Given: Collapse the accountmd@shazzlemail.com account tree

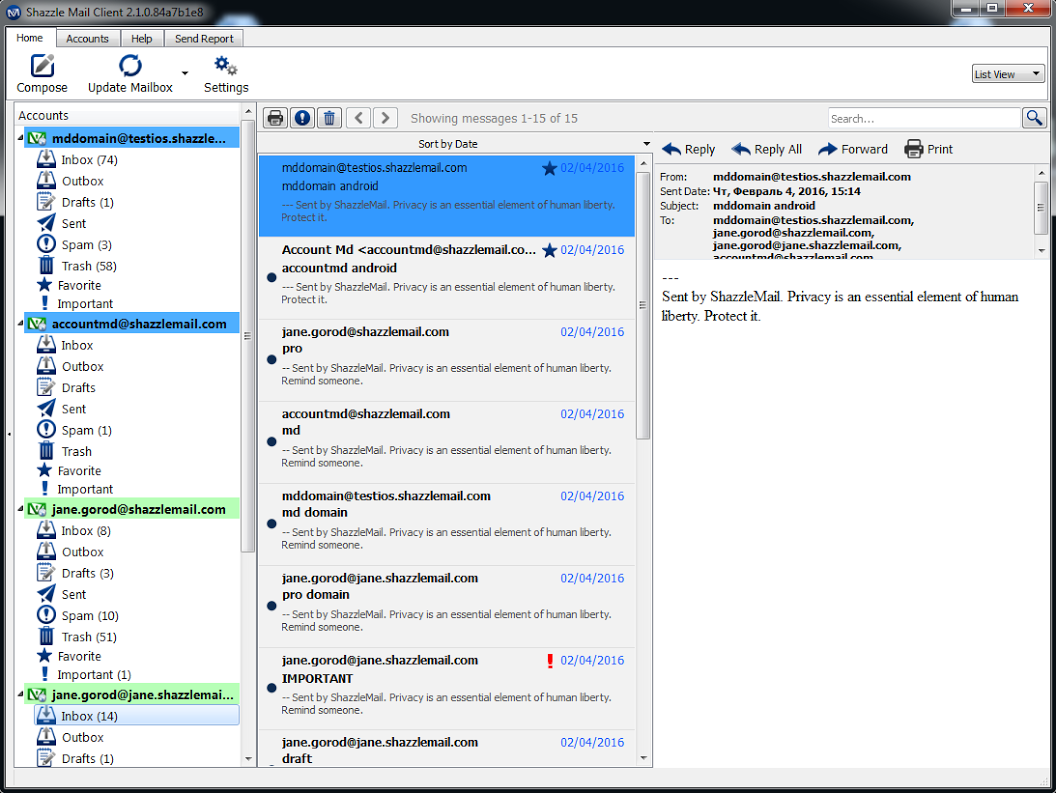Looking at the screenshot, I should point(20,323).
